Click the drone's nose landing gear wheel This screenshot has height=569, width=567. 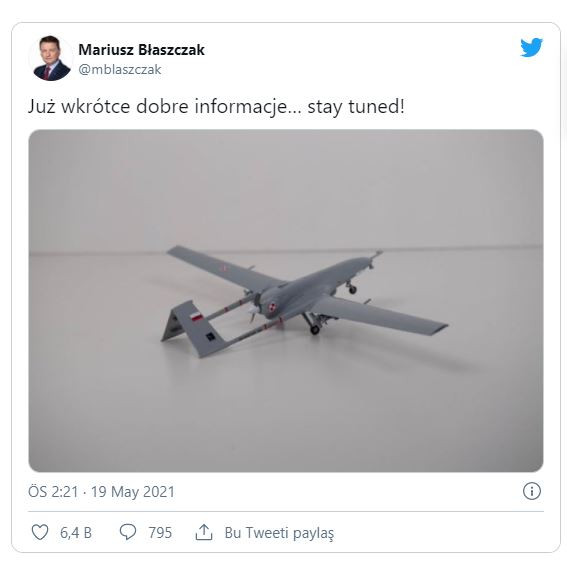tap(352, 289)
